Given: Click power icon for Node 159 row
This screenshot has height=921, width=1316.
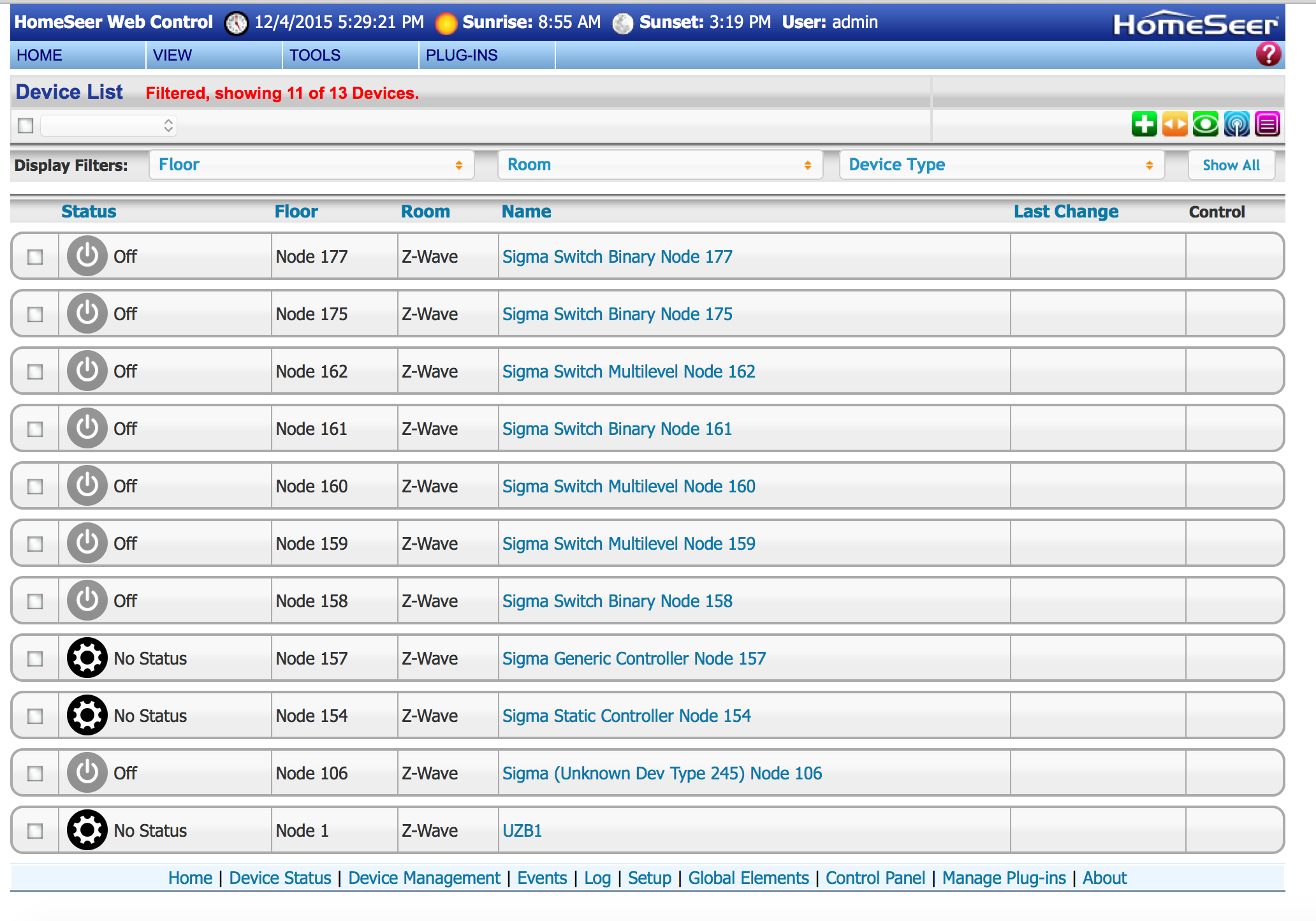Looking at the screenshot, I should point(87,543).
